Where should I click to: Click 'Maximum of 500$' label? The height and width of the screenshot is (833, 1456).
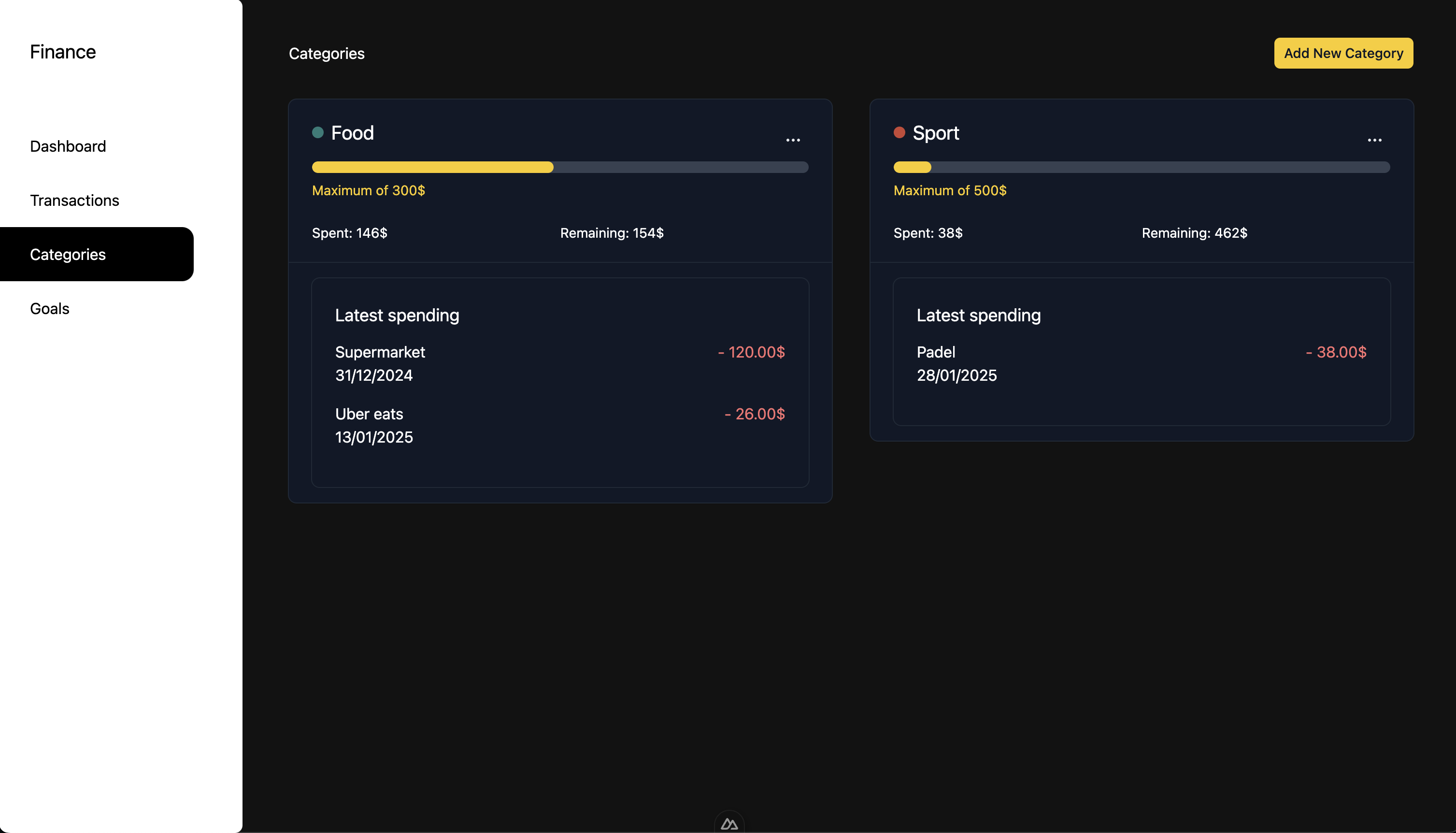point(950,190)
